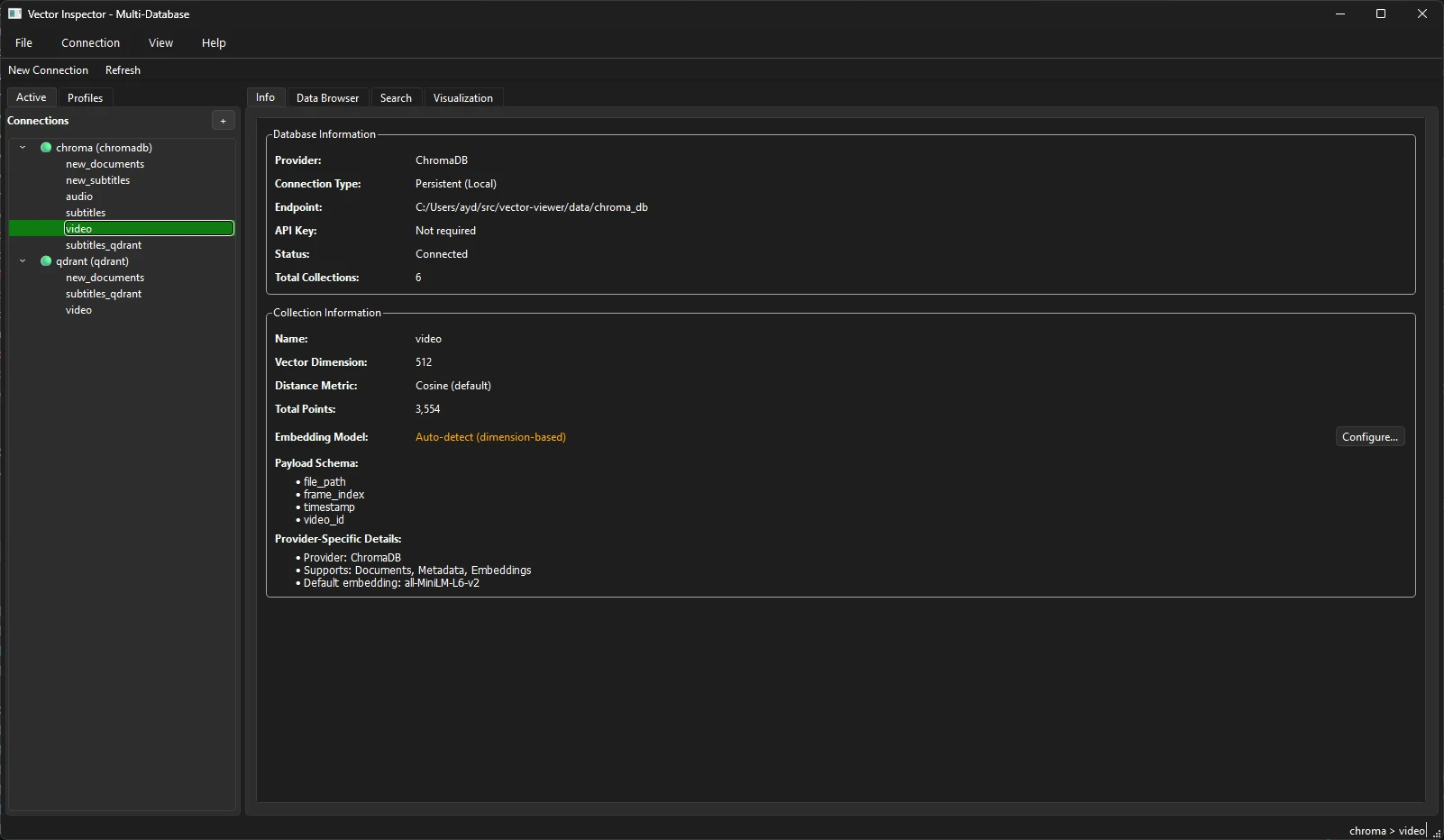Click the Vector Inspector app icon in title bar

(x=14, y=14)
